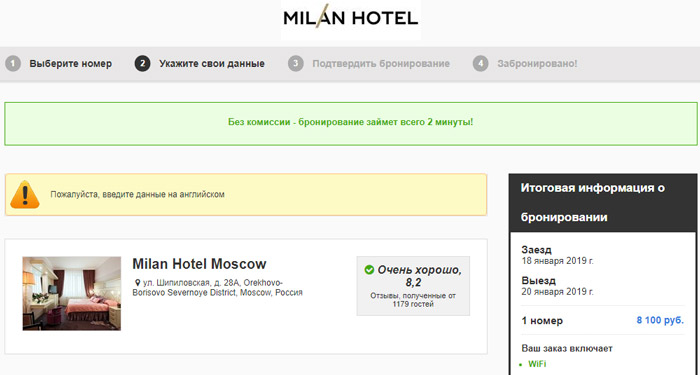Go to 'Выберите номер' step

tap(71, 64)
